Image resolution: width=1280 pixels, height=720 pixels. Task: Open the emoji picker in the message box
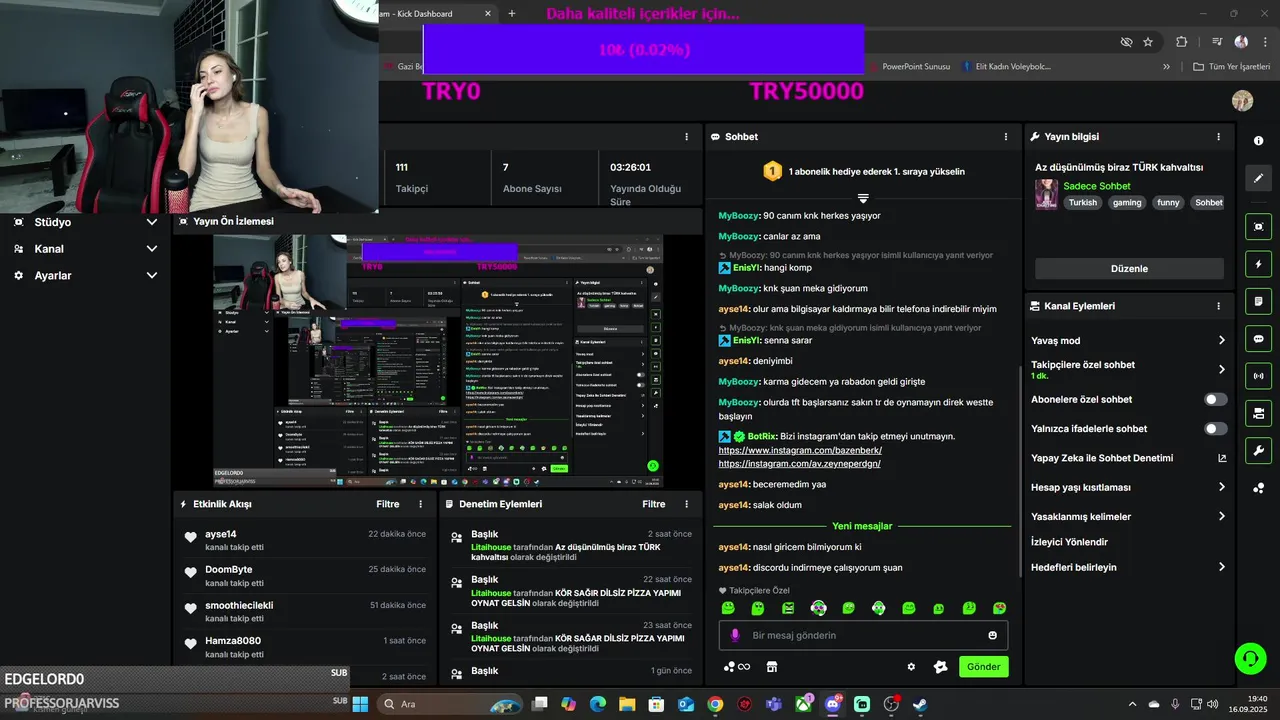click(x=992, y=635)
